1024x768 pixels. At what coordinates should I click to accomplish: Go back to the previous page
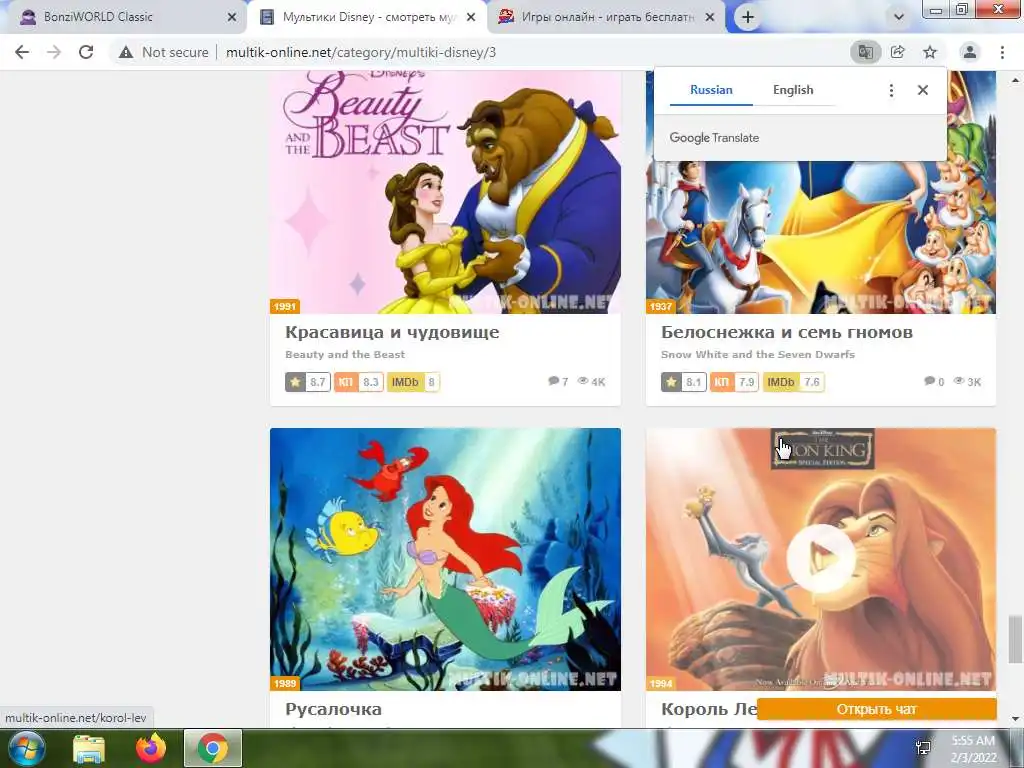22,52
